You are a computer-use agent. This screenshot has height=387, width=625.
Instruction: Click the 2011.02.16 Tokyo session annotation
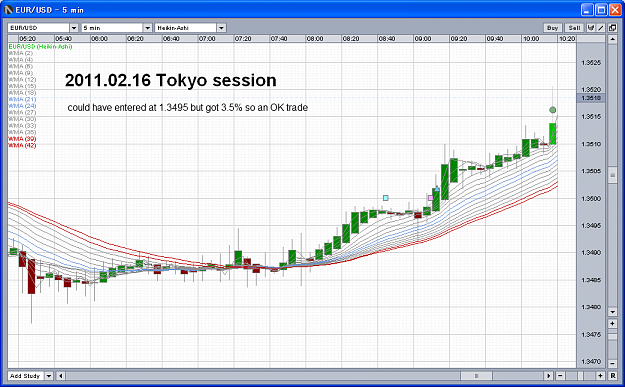coord(171,80)
